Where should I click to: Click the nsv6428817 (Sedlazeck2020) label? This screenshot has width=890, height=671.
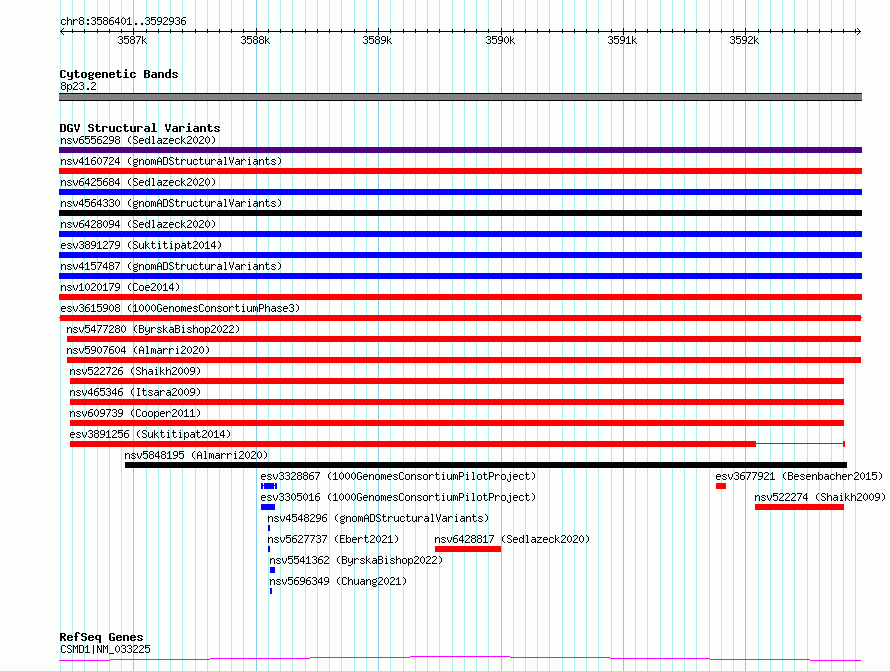pyautogui.click(x=512, y=539)
